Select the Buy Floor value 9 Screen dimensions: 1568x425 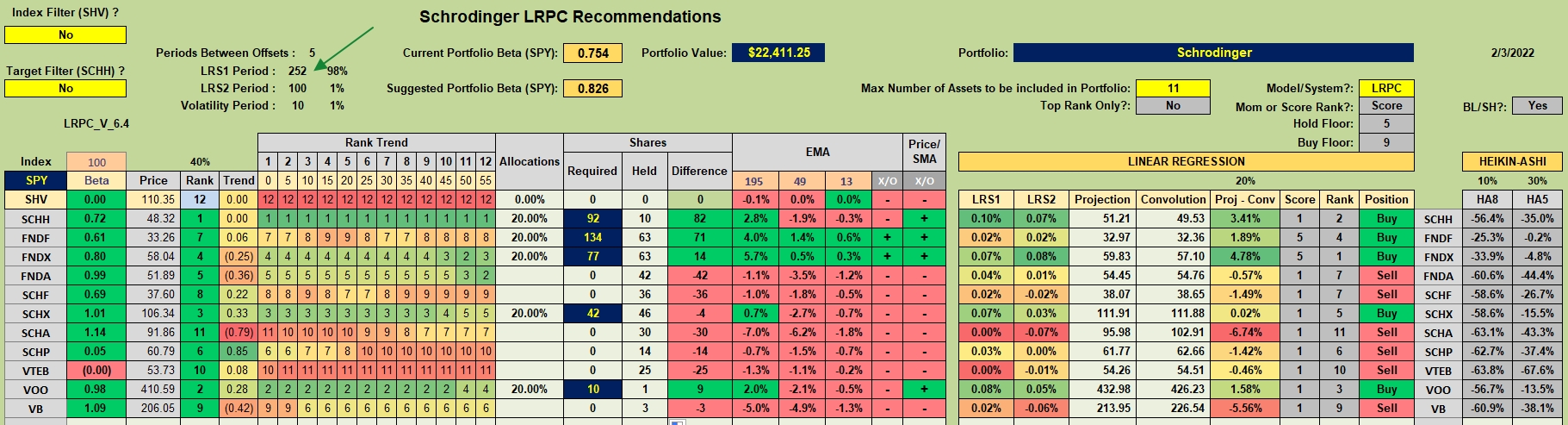pyautogui.click(x=1386, y=142)
